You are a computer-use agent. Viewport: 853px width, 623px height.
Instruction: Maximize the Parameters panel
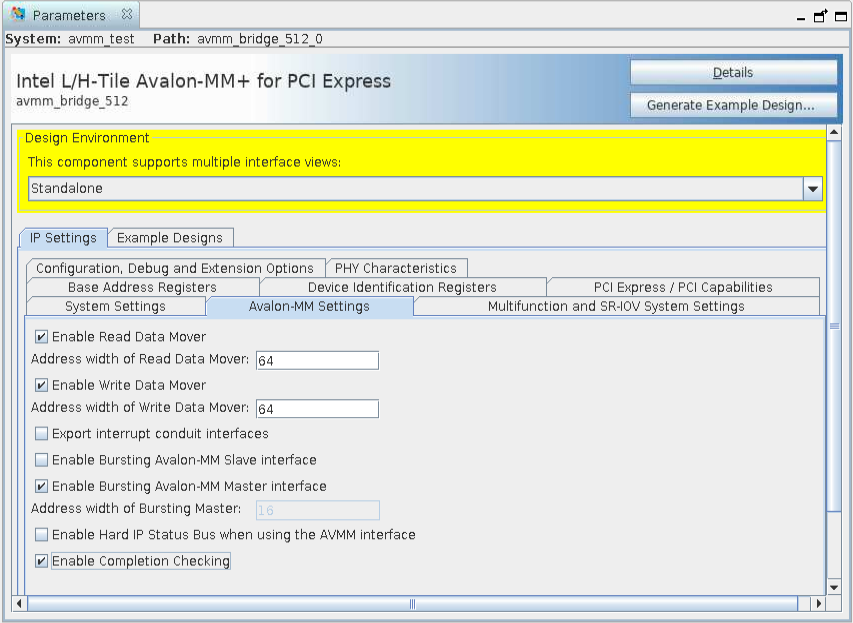[x=841, y=16]
